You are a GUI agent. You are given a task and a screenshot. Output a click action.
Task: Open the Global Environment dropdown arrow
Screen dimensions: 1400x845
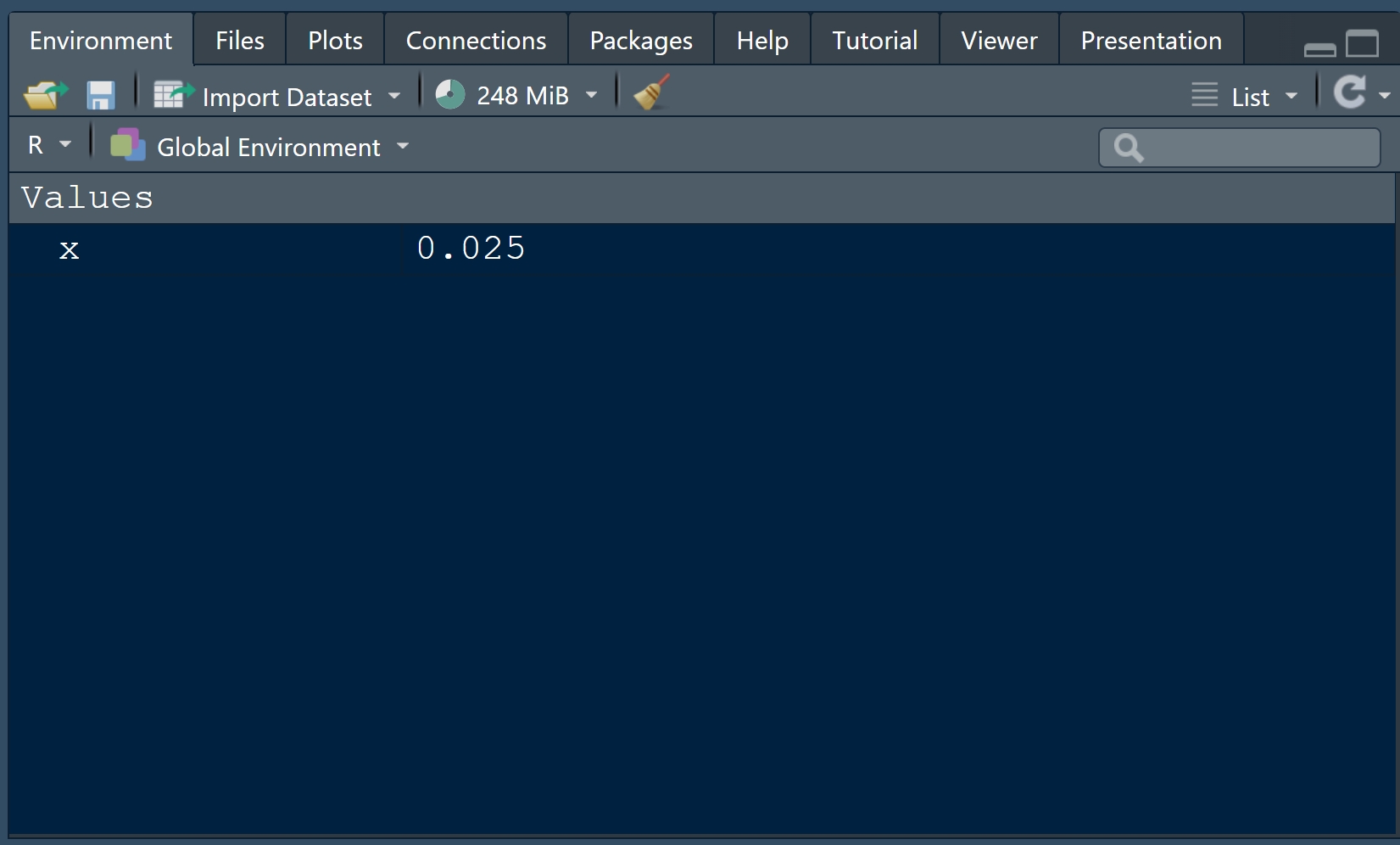pos(403,147)
